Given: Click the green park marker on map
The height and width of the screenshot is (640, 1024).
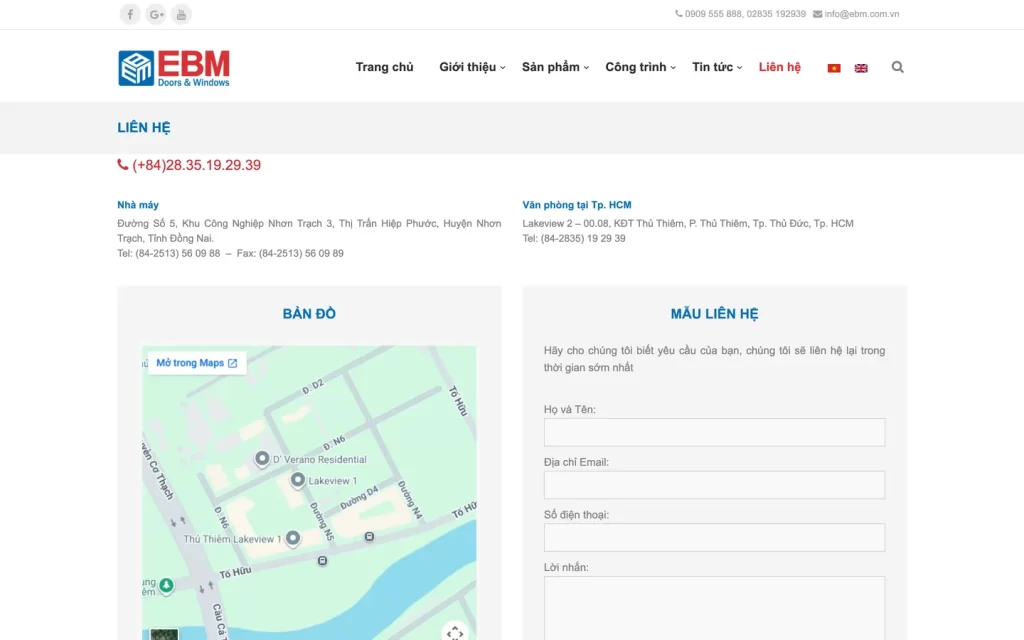Looking at the screenshot, I should point(167,585).
